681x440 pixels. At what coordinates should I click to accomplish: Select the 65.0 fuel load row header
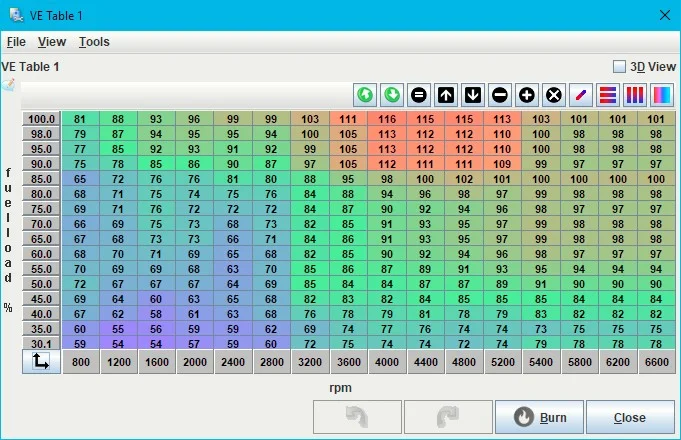tap(41, 239)
